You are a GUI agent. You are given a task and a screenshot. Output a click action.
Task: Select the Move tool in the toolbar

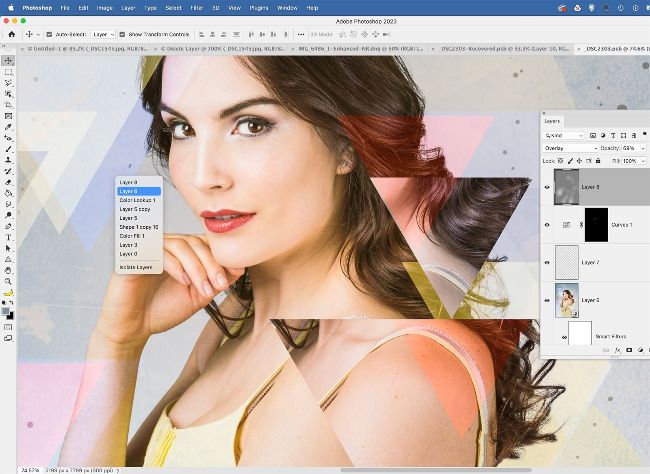[x=9, y=61]
